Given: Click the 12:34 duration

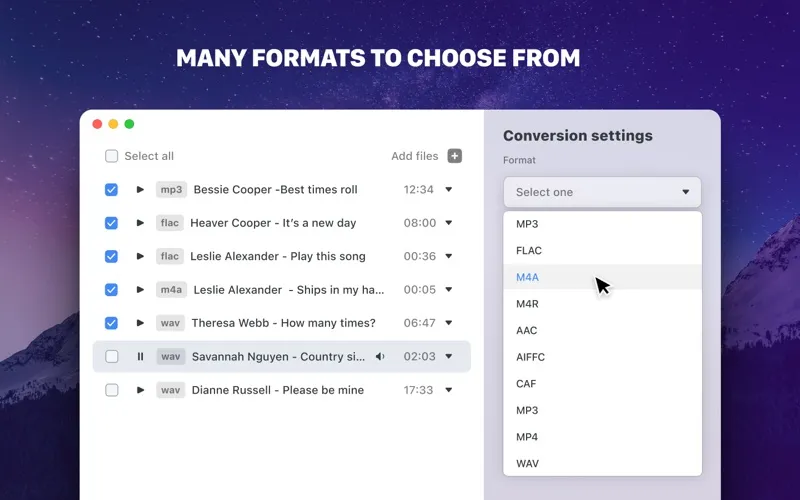Looking at the screenshot, I should tap(418, 190).
